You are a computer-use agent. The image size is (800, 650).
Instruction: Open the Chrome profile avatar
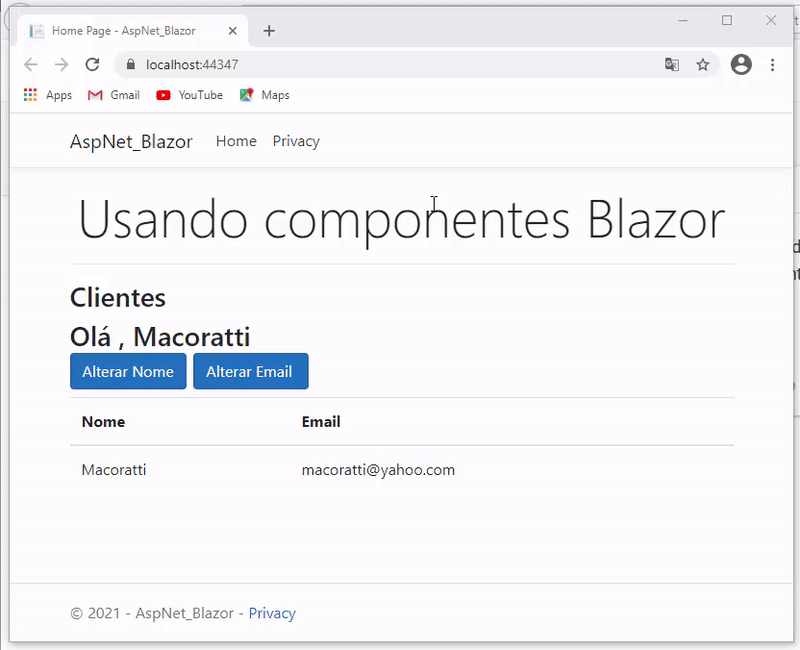coord(741,65)
